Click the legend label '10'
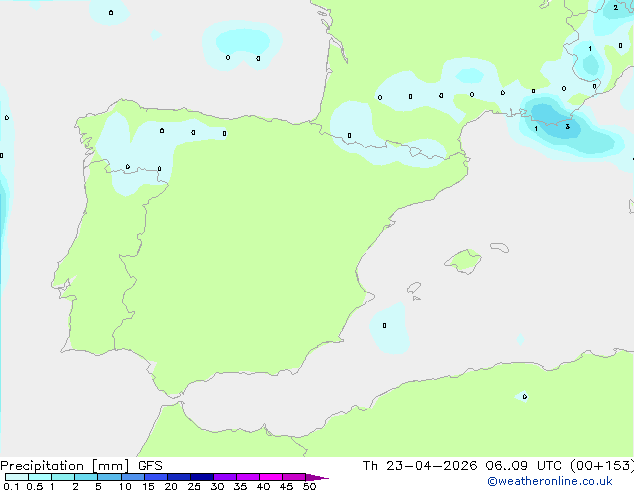 pyautogui.click(x=125, y=486)
